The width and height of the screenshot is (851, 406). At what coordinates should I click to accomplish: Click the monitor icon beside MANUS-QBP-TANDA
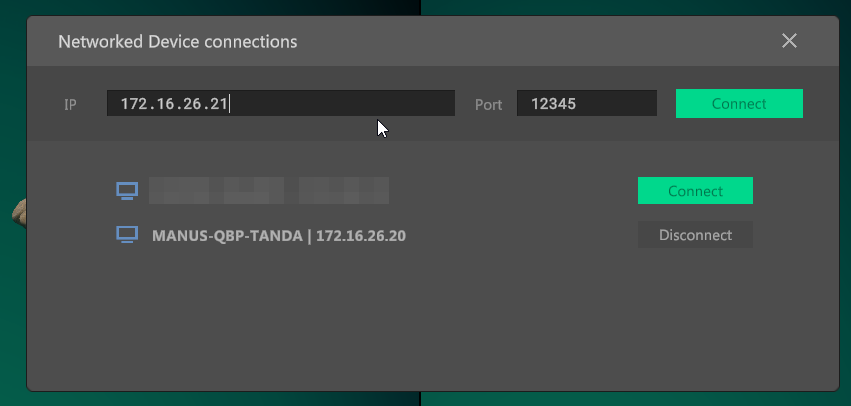tap(126, 235)
